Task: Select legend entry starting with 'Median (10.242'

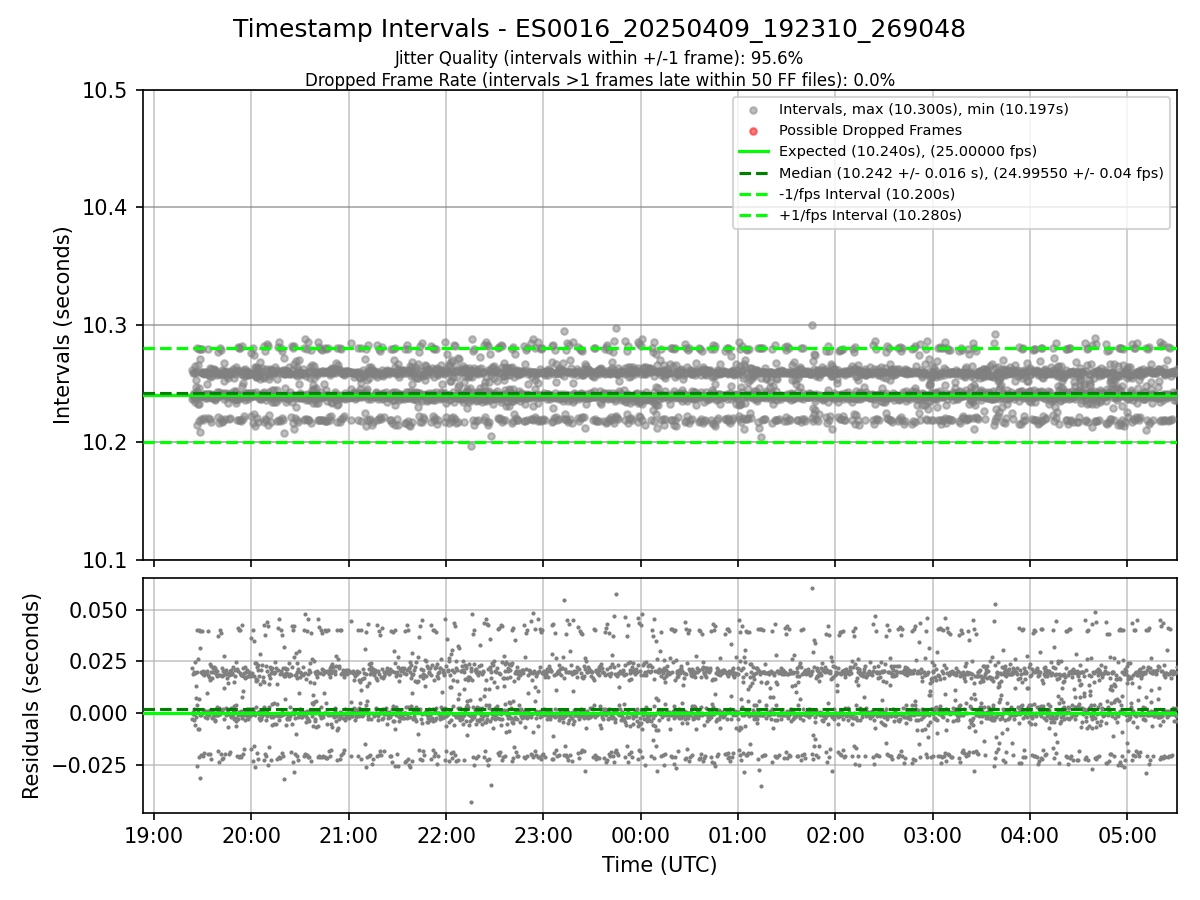Action: click(971, 172)
